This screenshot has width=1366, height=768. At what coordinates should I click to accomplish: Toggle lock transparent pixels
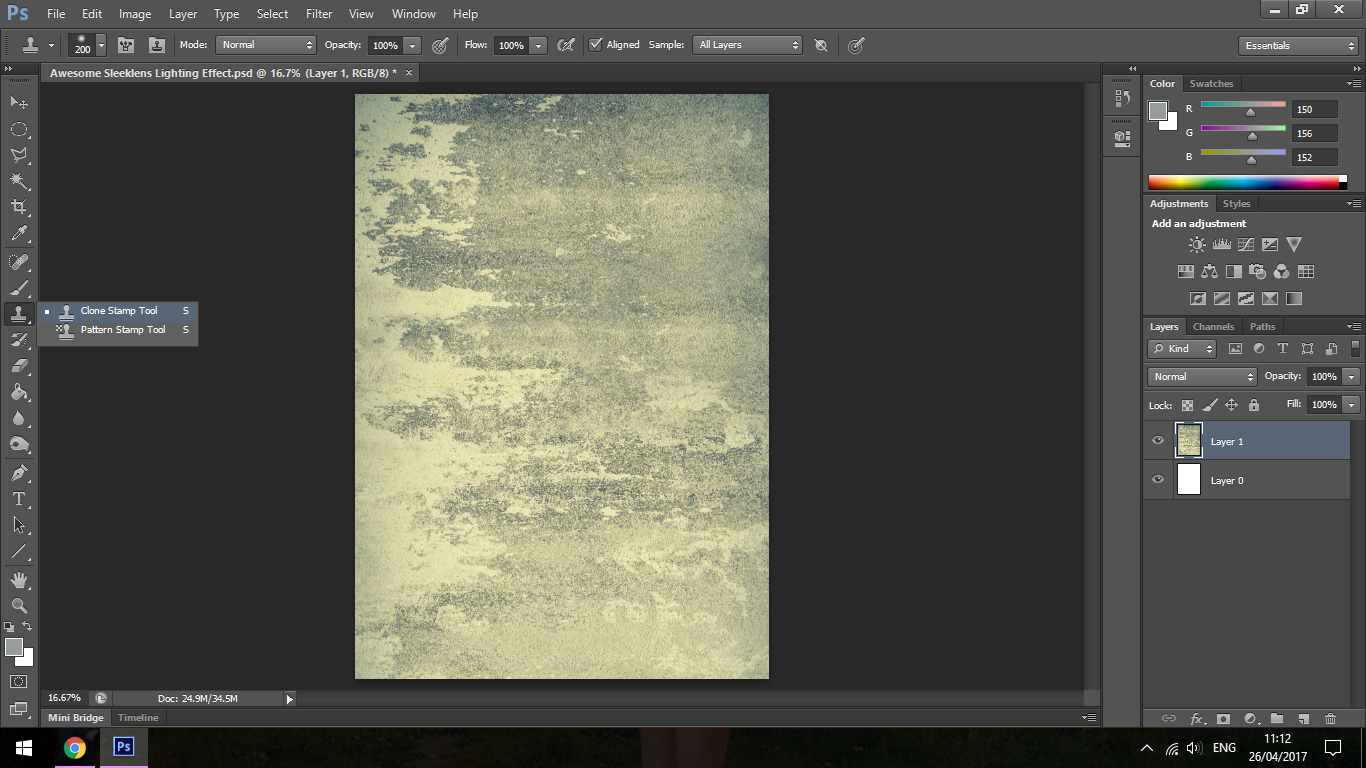click(1187, 405)
